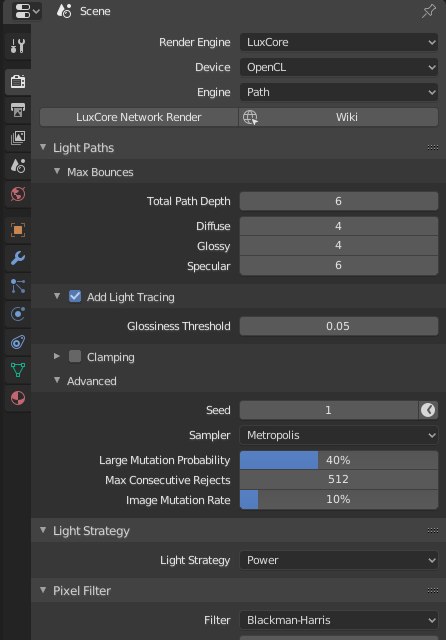The width and height of the screenshot is (446, 640).
Task: Open the World properties tab
Action: click(x=18, y=194)
